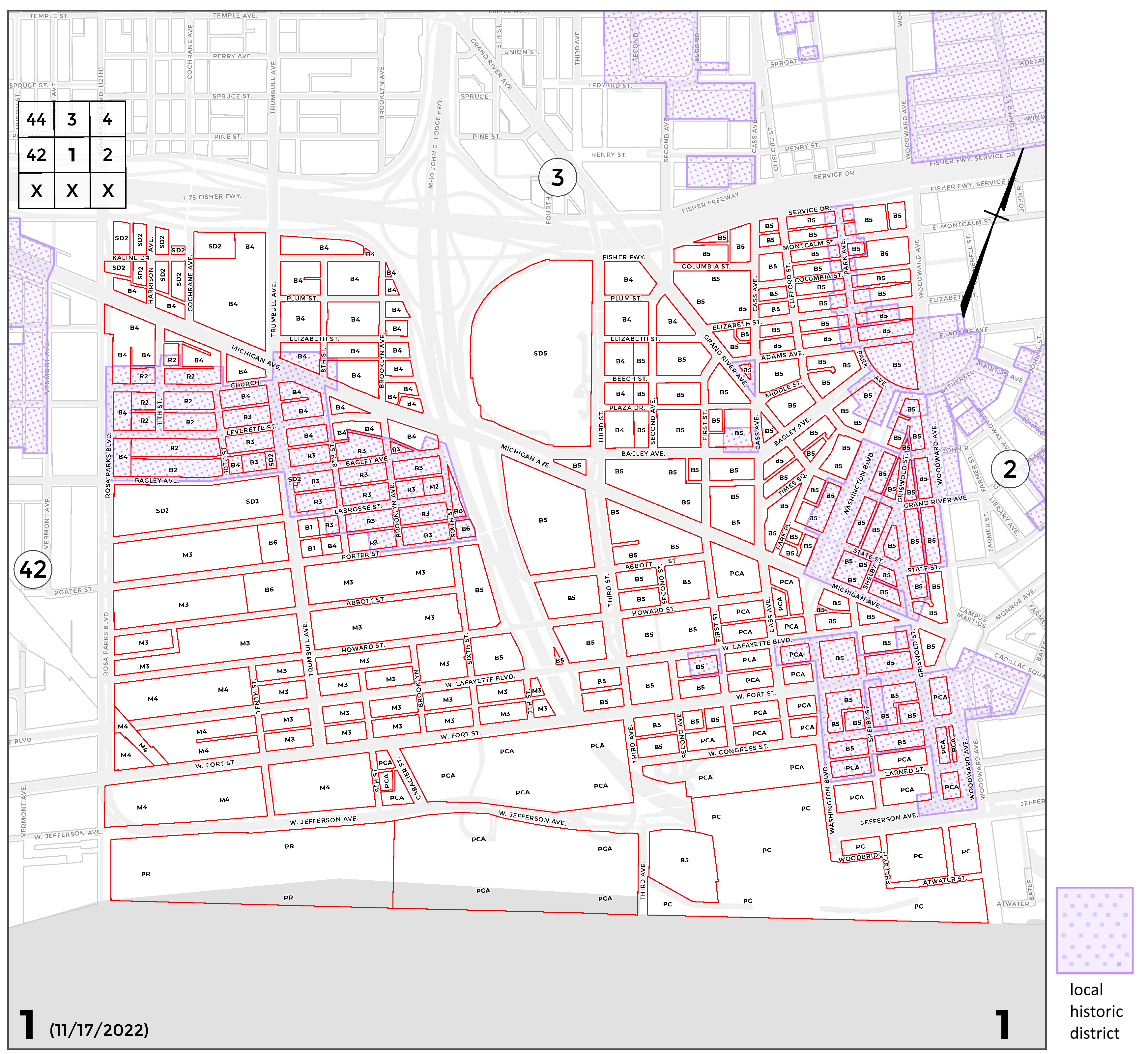Viewport: 1148px width, 1054px height.
Task: Click the I-75 Fisher Fwy. label
Action: tap(212, 197)
